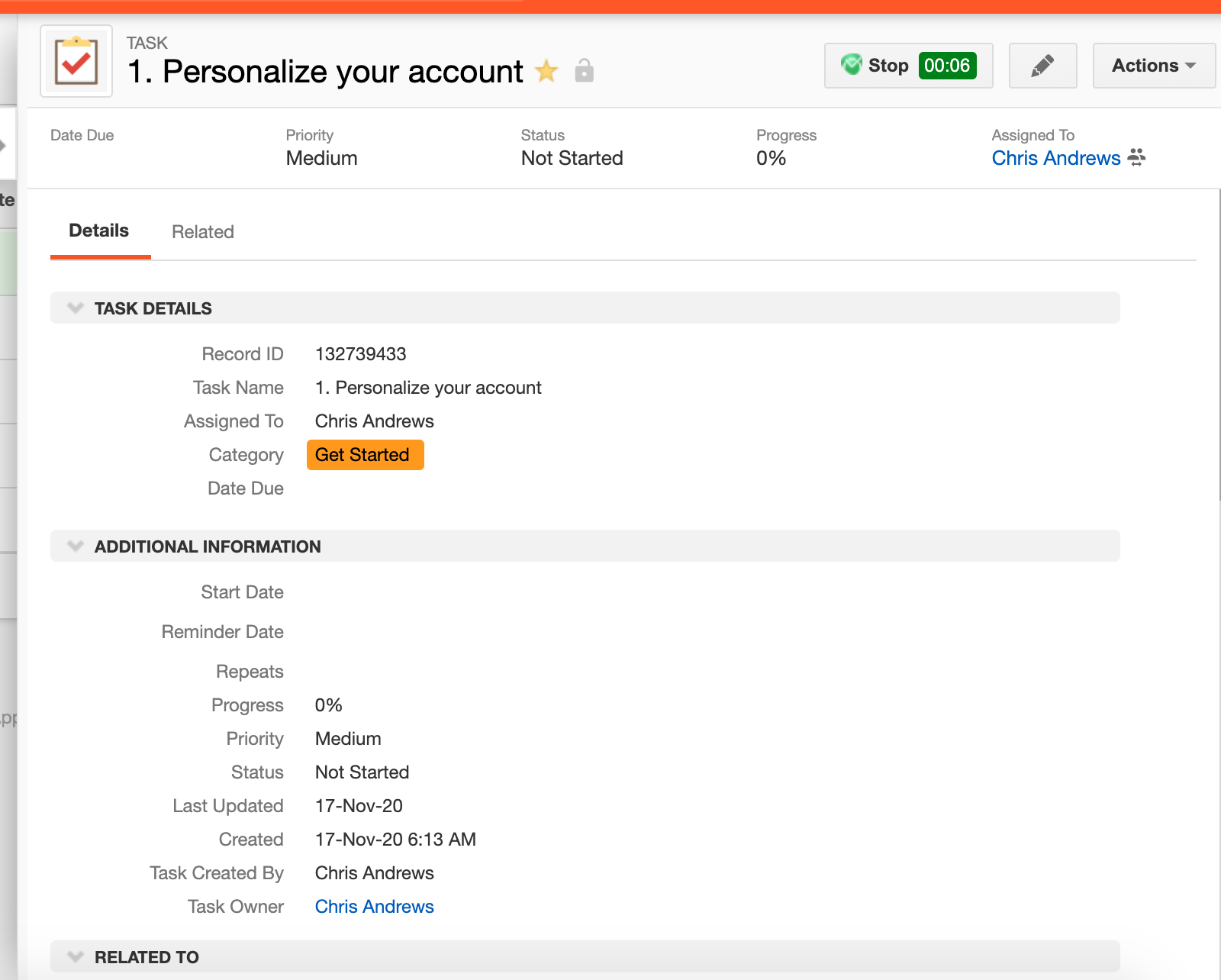Viewport: 1221px width, 980px height.
Task: Click the pencil edit icon button
Action: pyautogui.click(x=1042, y=66)
